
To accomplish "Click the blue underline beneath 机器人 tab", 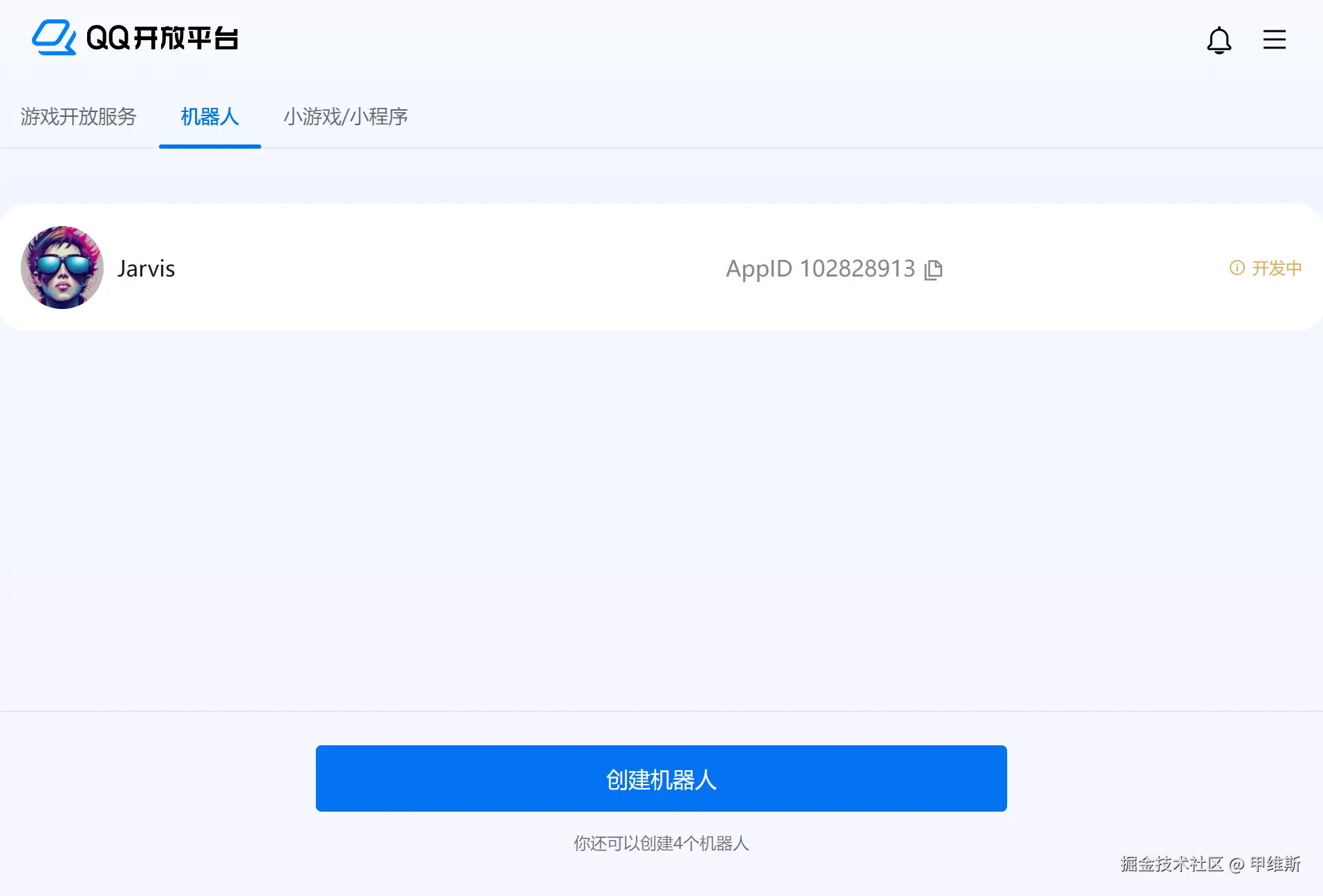I will [210, 147].
